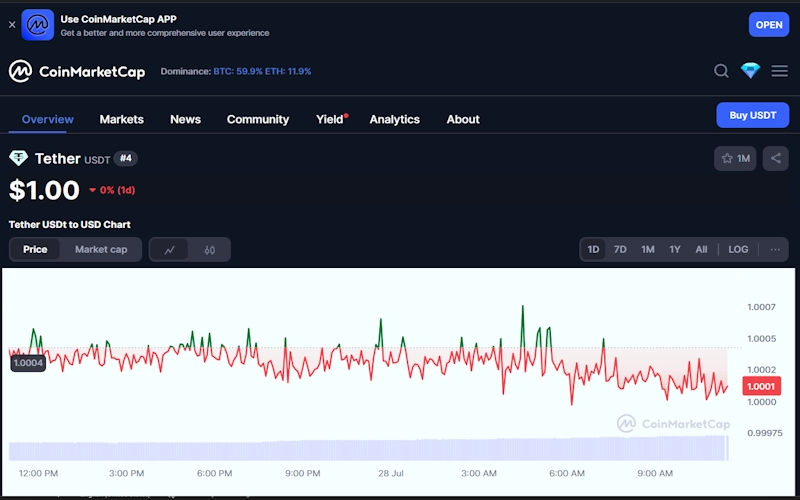Open the search magnifier icon
The height and width of the screenshot is (500, 800).
pos(721,71)
